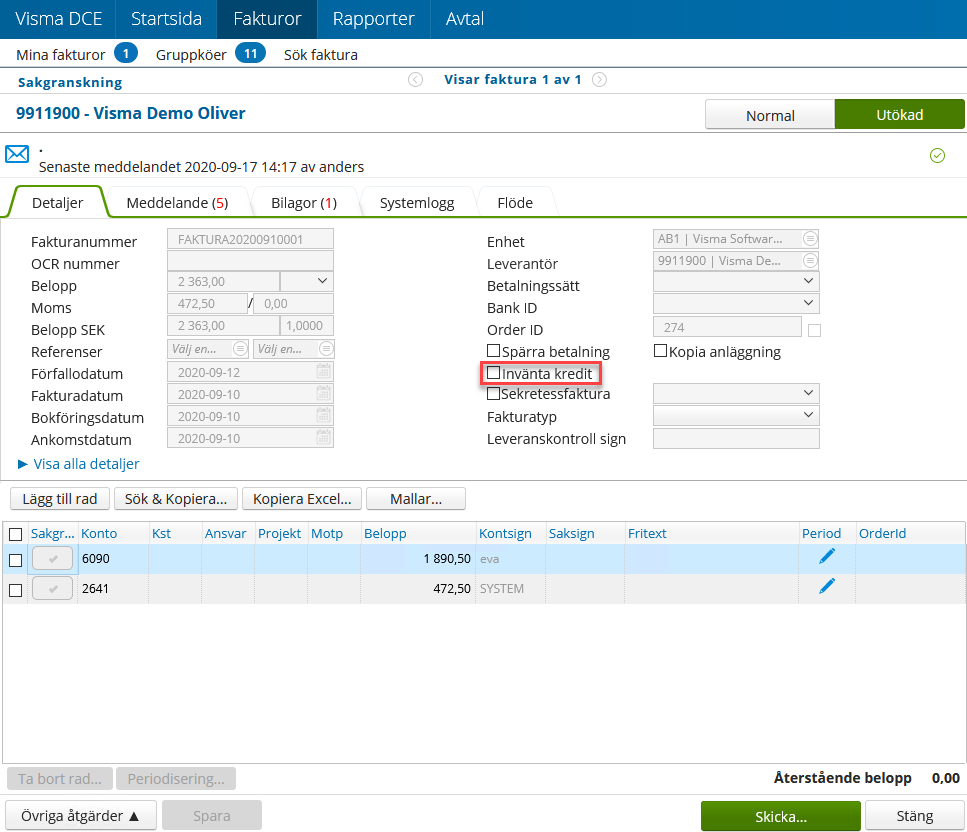Open the Rapporter menu
967x832 pixels.
(373, 18)
